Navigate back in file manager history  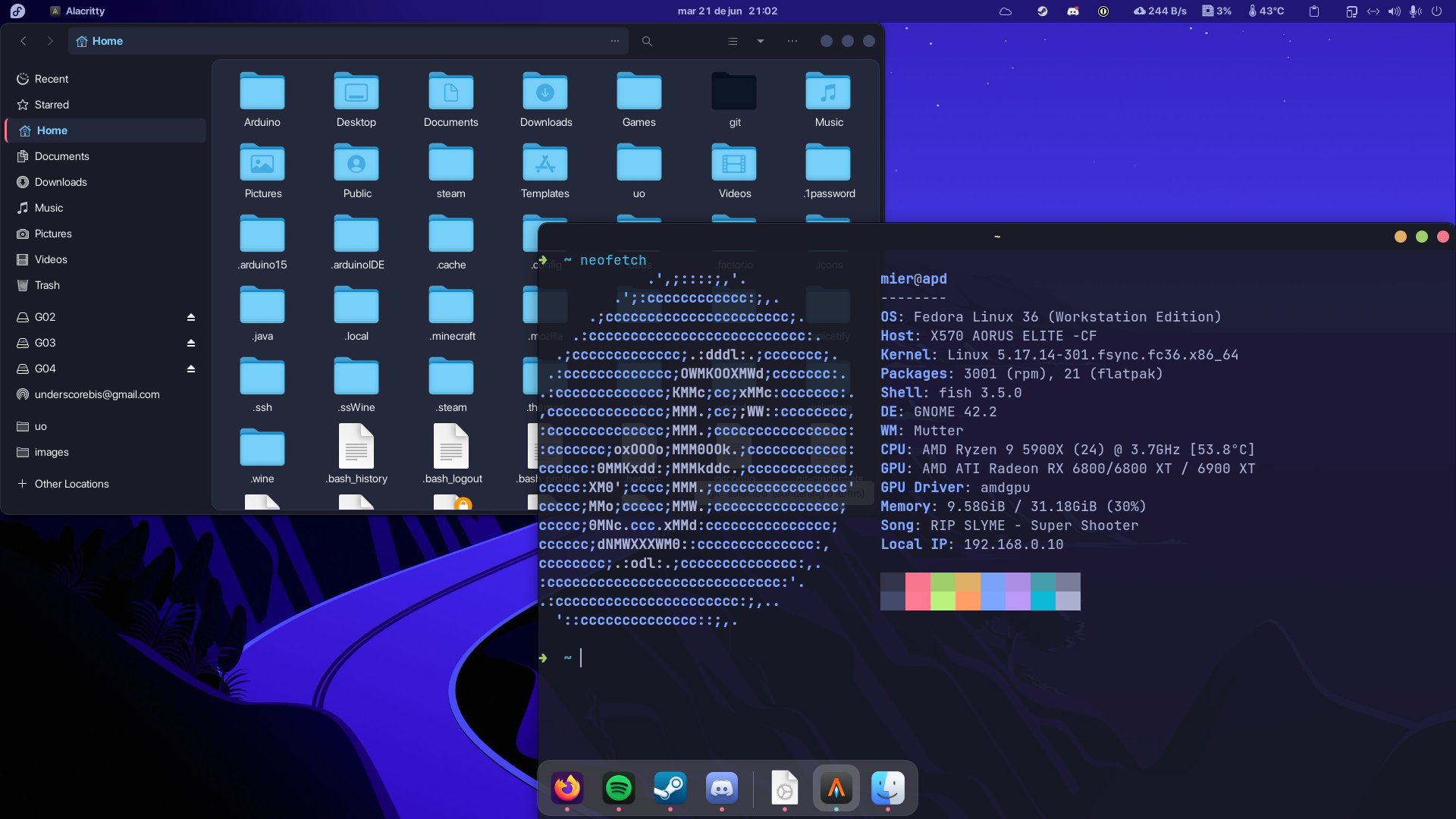coord(23,41)
